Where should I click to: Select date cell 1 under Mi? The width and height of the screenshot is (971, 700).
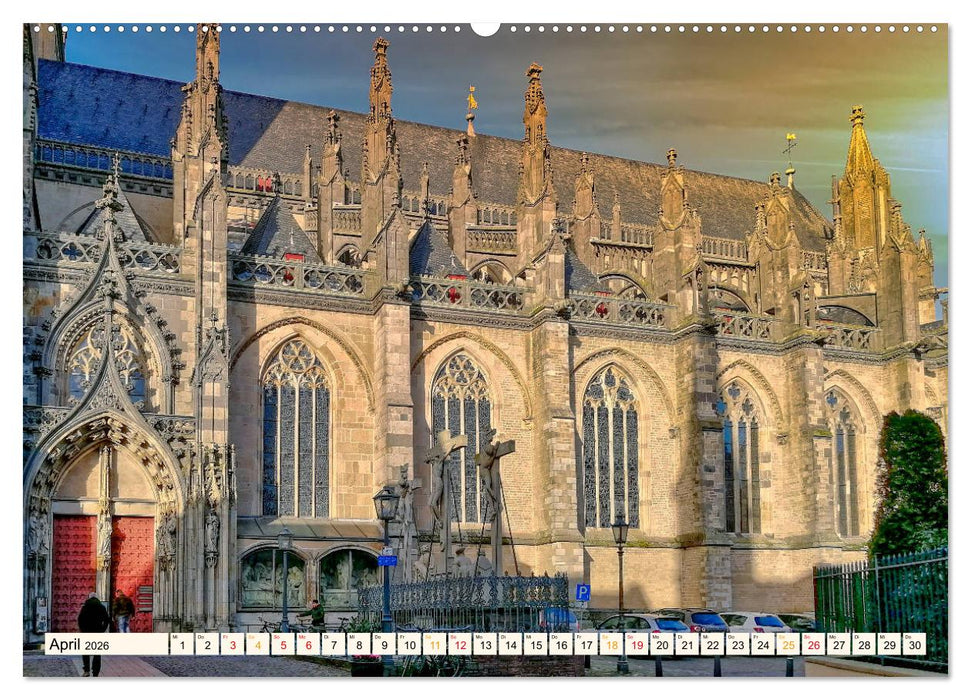(x=180, y=646)
